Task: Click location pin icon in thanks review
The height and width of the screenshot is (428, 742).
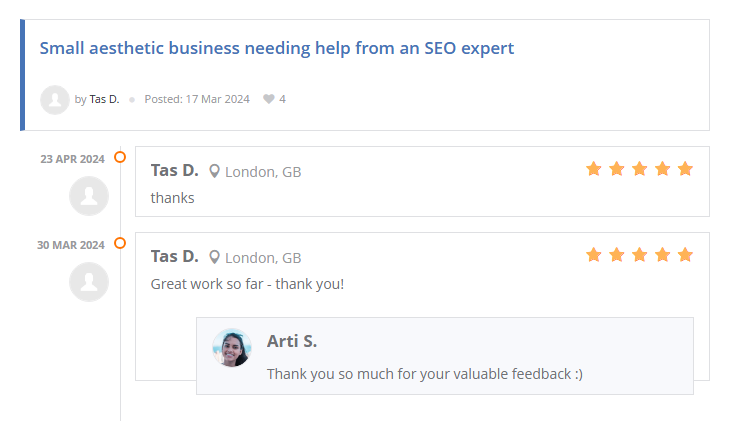Action: pos(214,171)
